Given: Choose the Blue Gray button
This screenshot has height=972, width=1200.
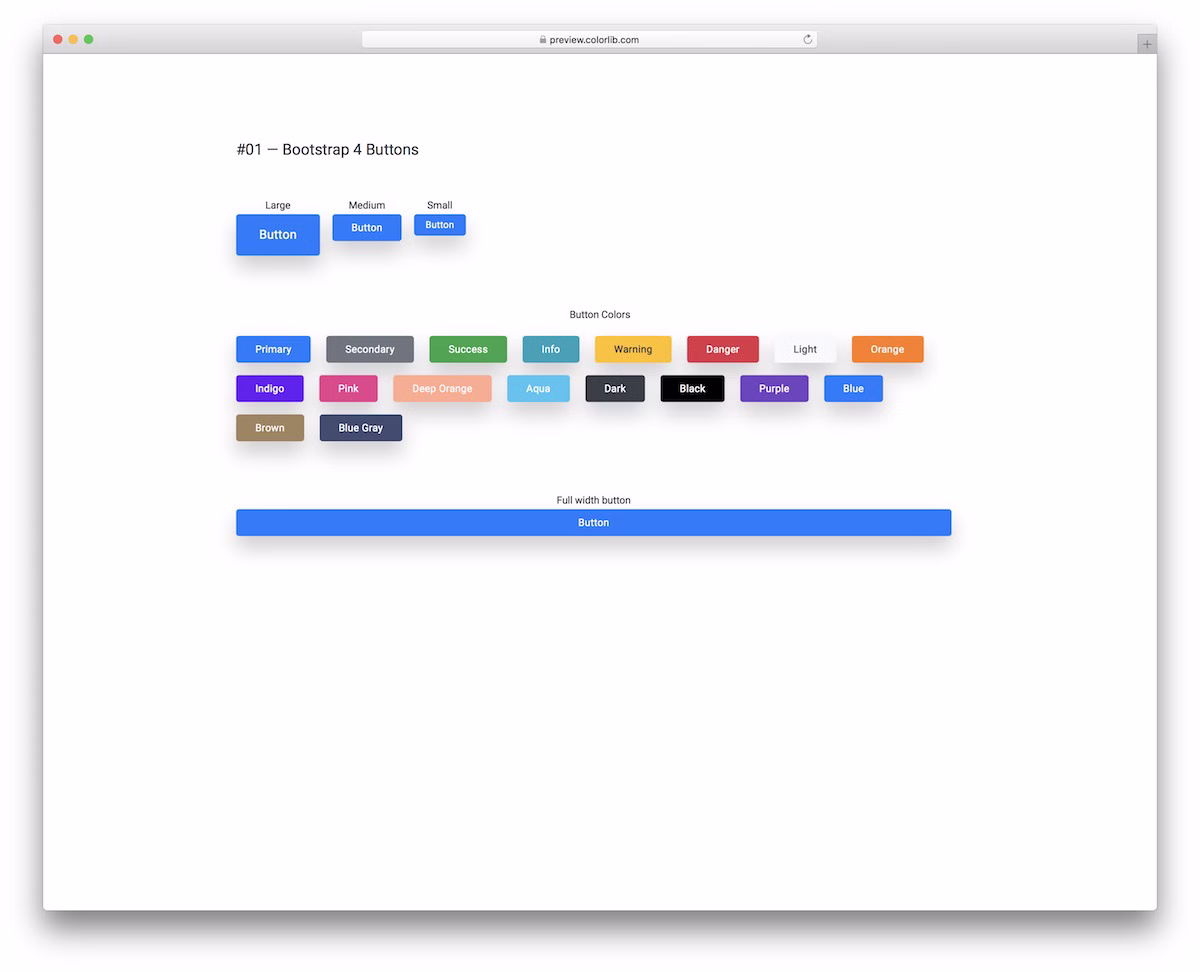Looking at the screenshot, I should (360, 428).
